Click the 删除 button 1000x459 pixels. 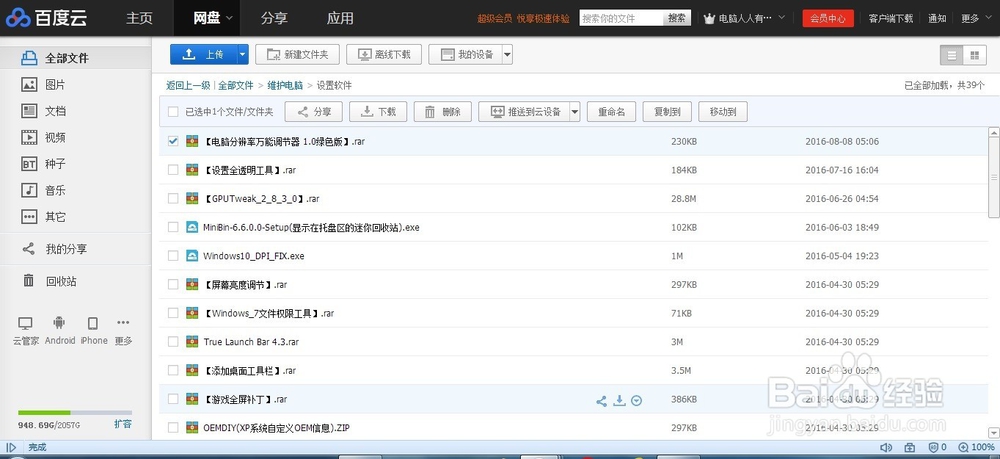click(x=443, y=112)
